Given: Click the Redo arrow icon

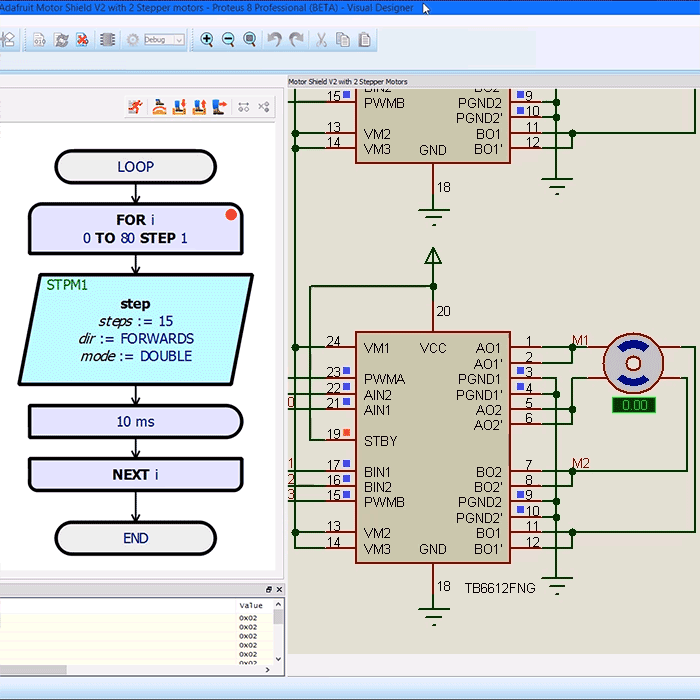Looking at the screenshot, I should pyautogui.click(x=296, y=40).
